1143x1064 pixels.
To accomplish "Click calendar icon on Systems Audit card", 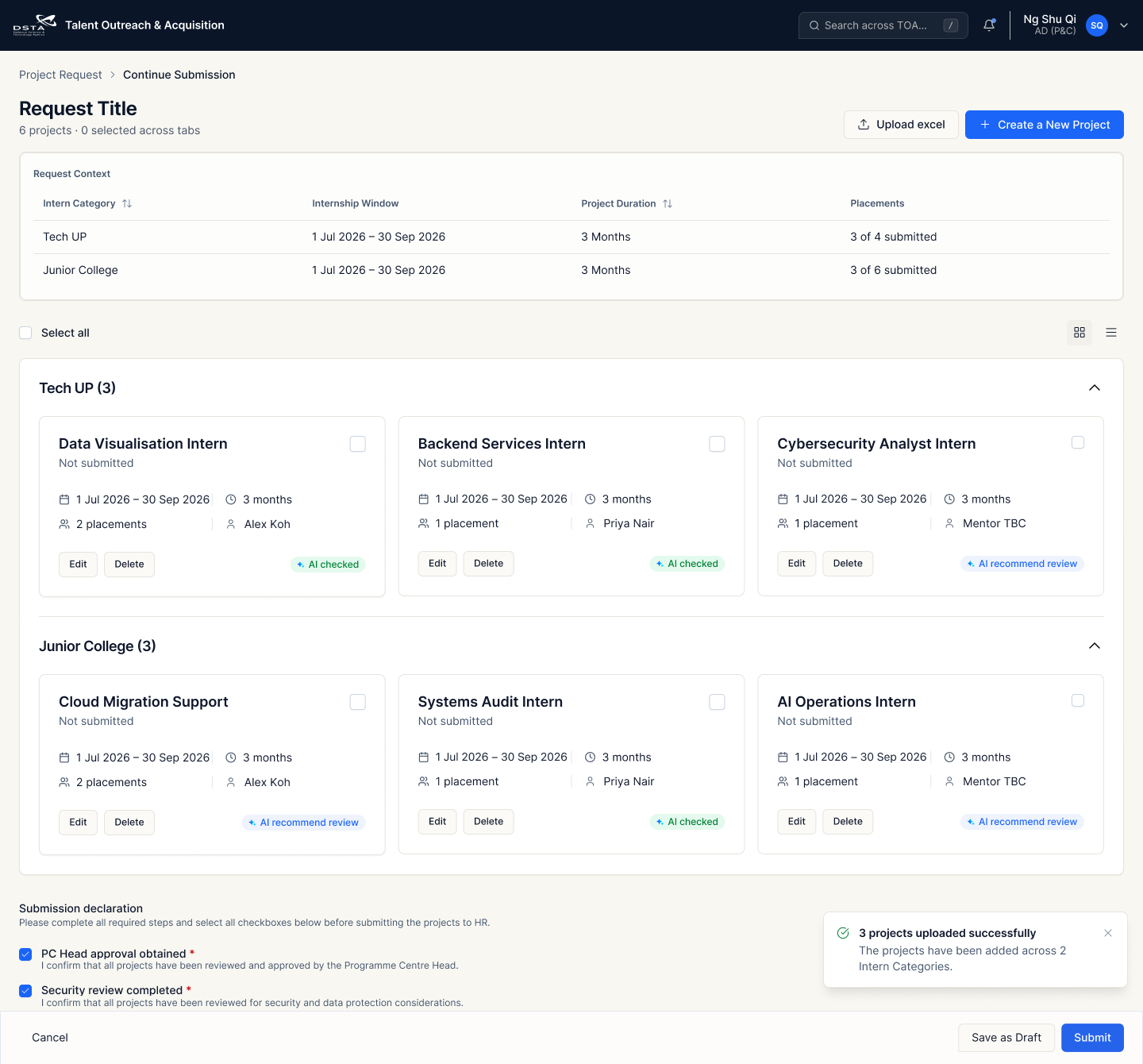I will tap(424, 758).
